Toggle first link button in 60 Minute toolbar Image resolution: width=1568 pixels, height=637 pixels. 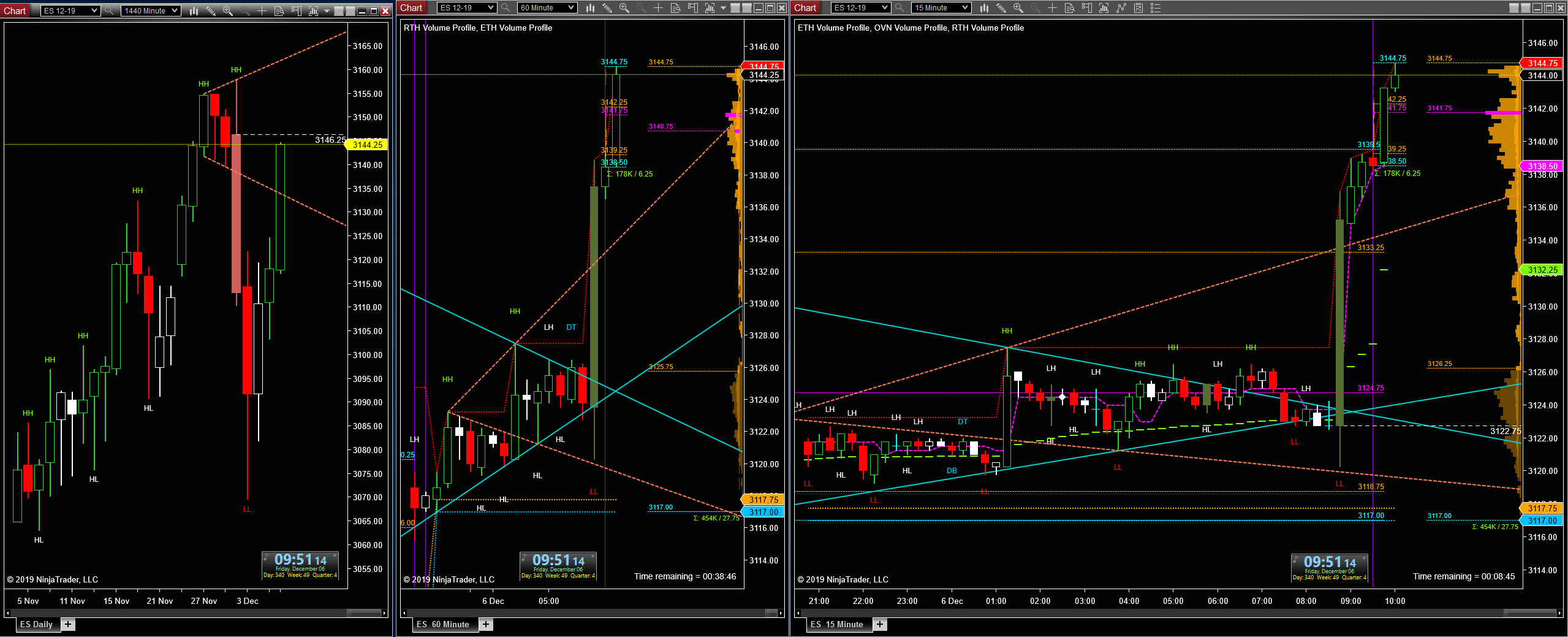coord(735,8)
